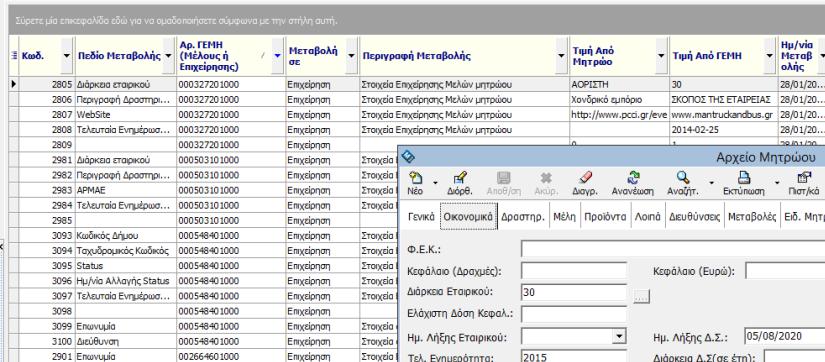Open the Μεταβολή σε column filter dropdown

[x=351, y=56]
